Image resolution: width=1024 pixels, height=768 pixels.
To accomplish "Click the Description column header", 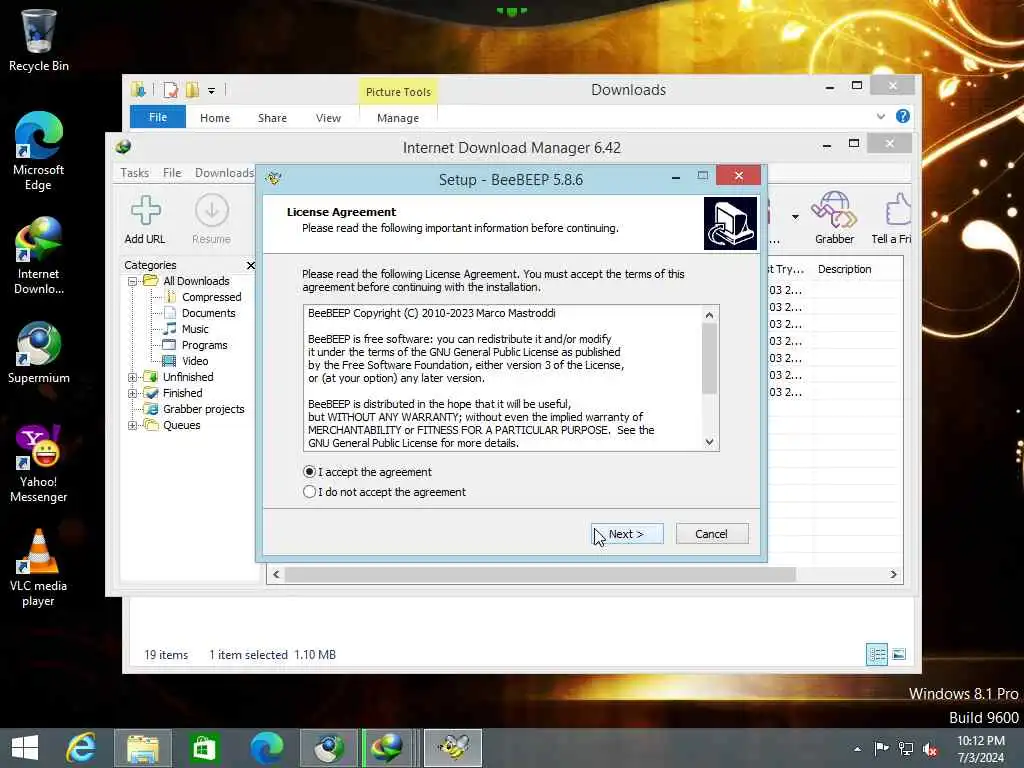I will point(844,269).
